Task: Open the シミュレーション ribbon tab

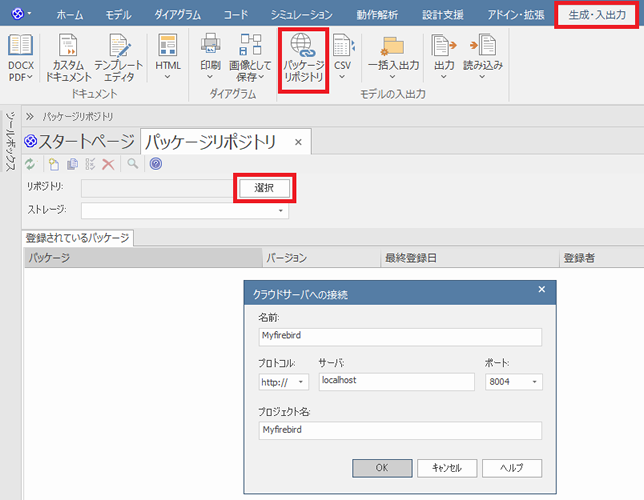Action: point(301,15)
